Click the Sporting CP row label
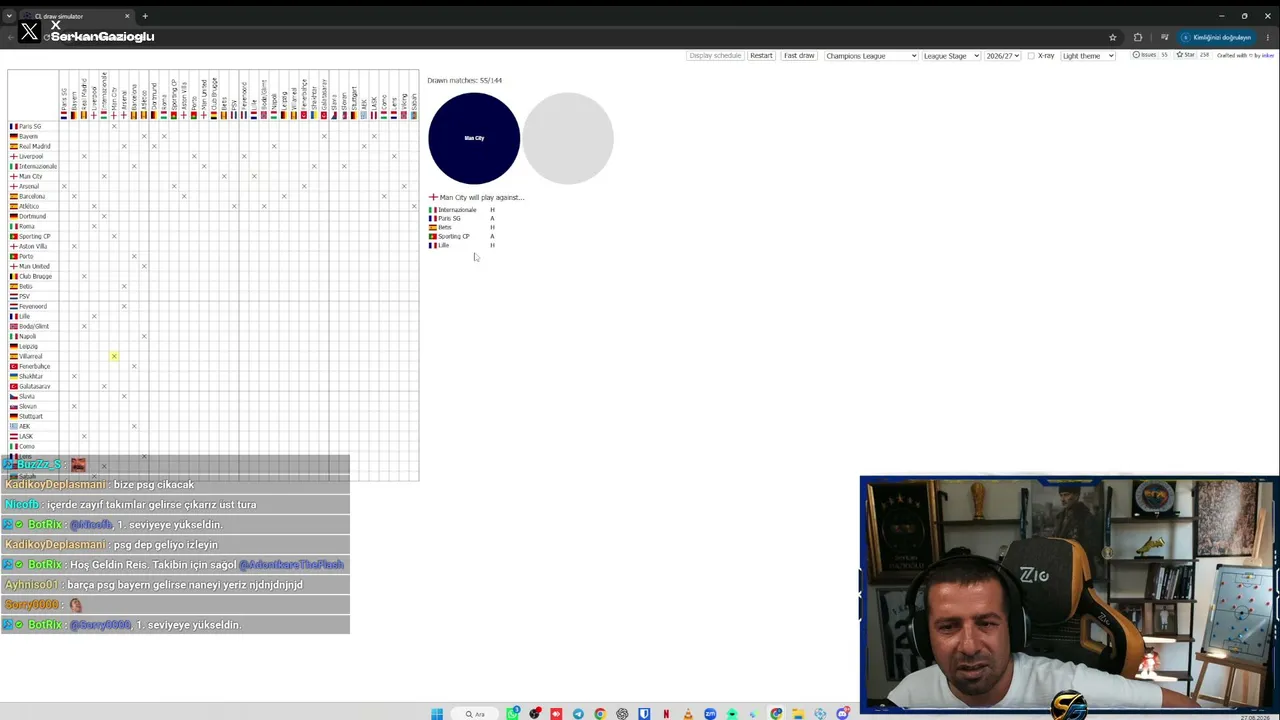1280x720 pixels. click(x=34, y=236)
